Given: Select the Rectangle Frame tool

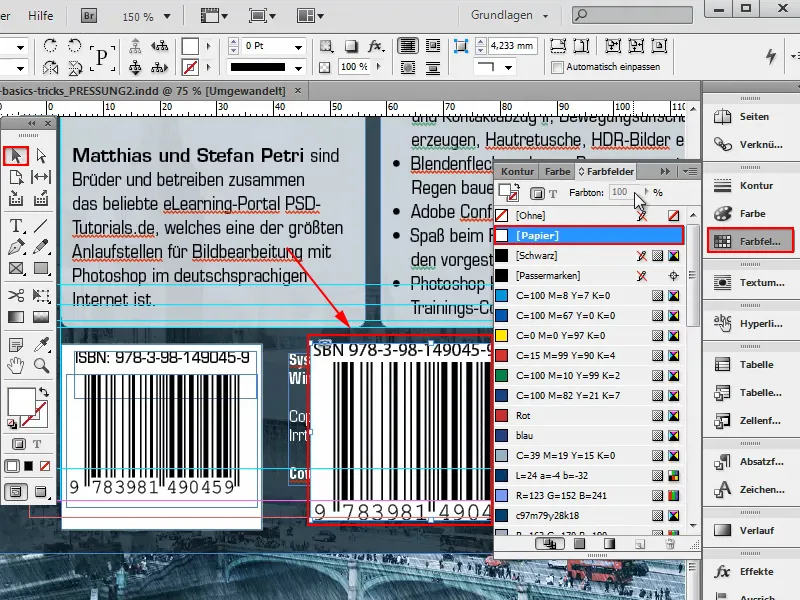Looking at the screenshot, I should tap(16, 268).
